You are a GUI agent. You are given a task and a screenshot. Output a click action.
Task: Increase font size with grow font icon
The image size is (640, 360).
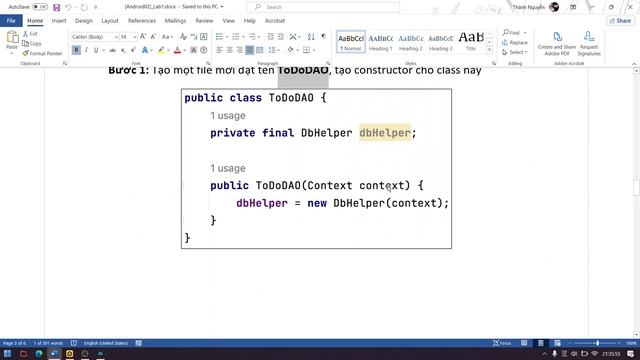pyautogui.click(x=143, y=37)
